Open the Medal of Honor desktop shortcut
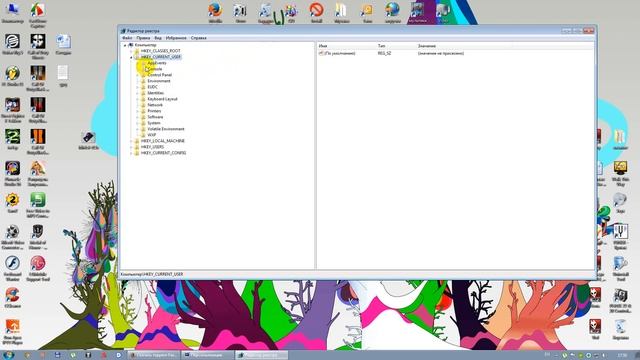Screen dimensions: 640x360 [x=38, y=237]
